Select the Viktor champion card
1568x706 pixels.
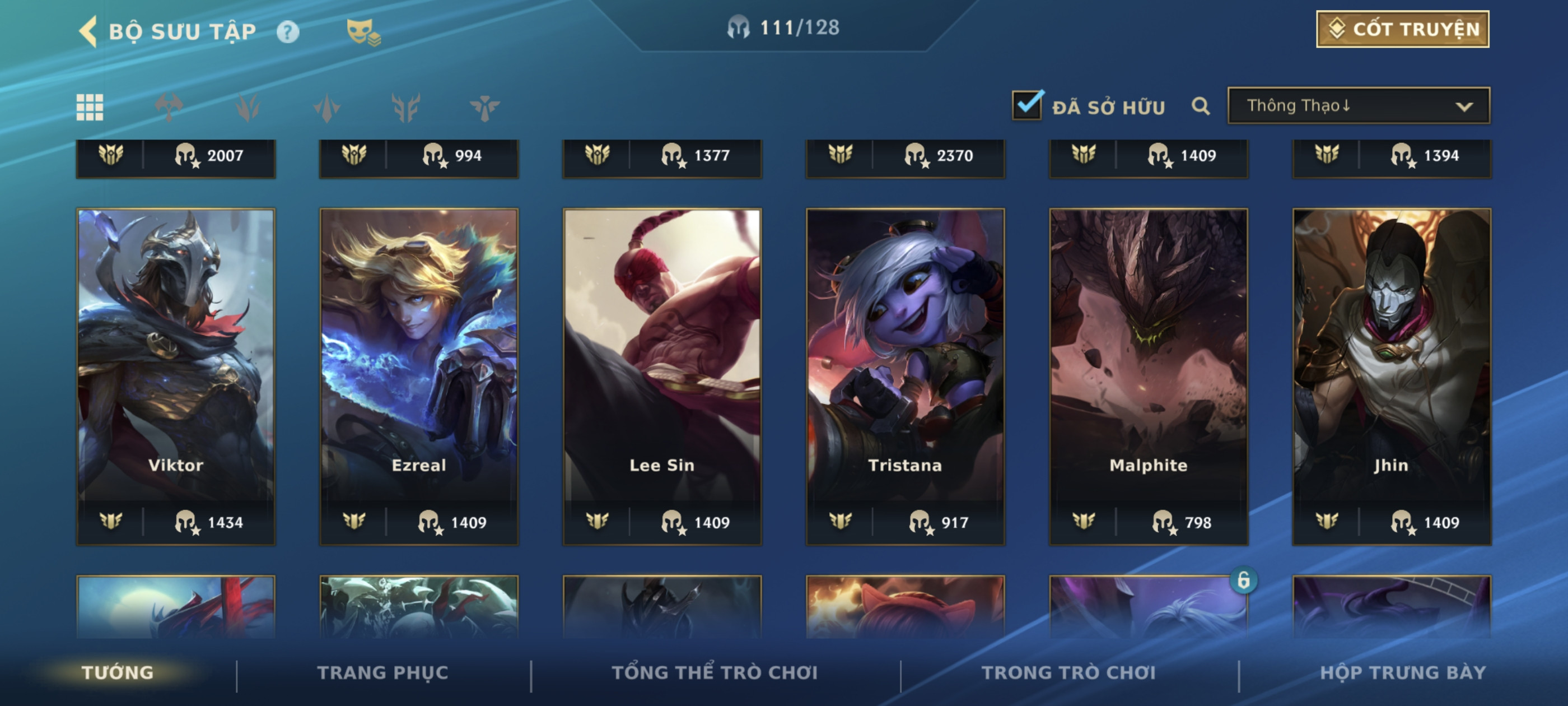coord(176,377)
